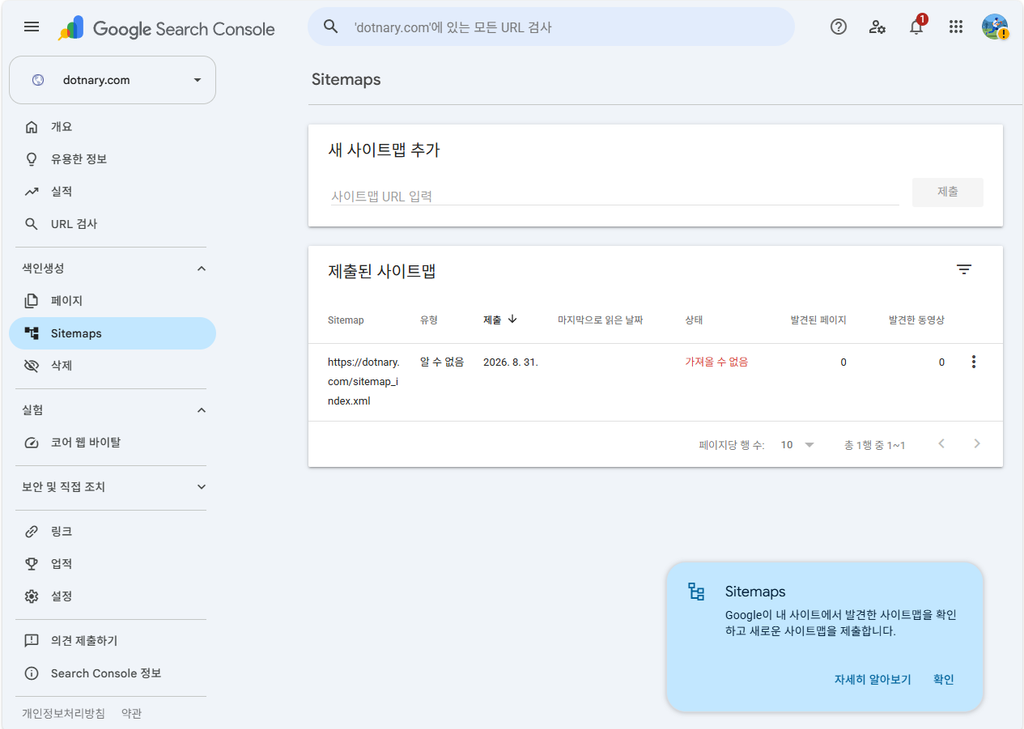This screenshot has width=1024, height=729.
Task: Focus the 사이트맵 URL 입력 field
Action: (615, 196)
